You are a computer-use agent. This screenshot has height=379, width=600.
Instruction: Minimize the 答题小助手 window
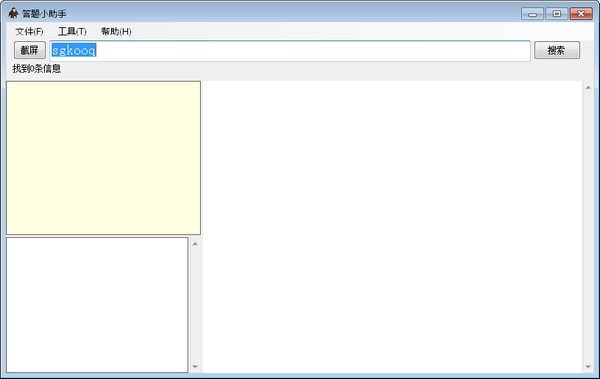[532, 14]
